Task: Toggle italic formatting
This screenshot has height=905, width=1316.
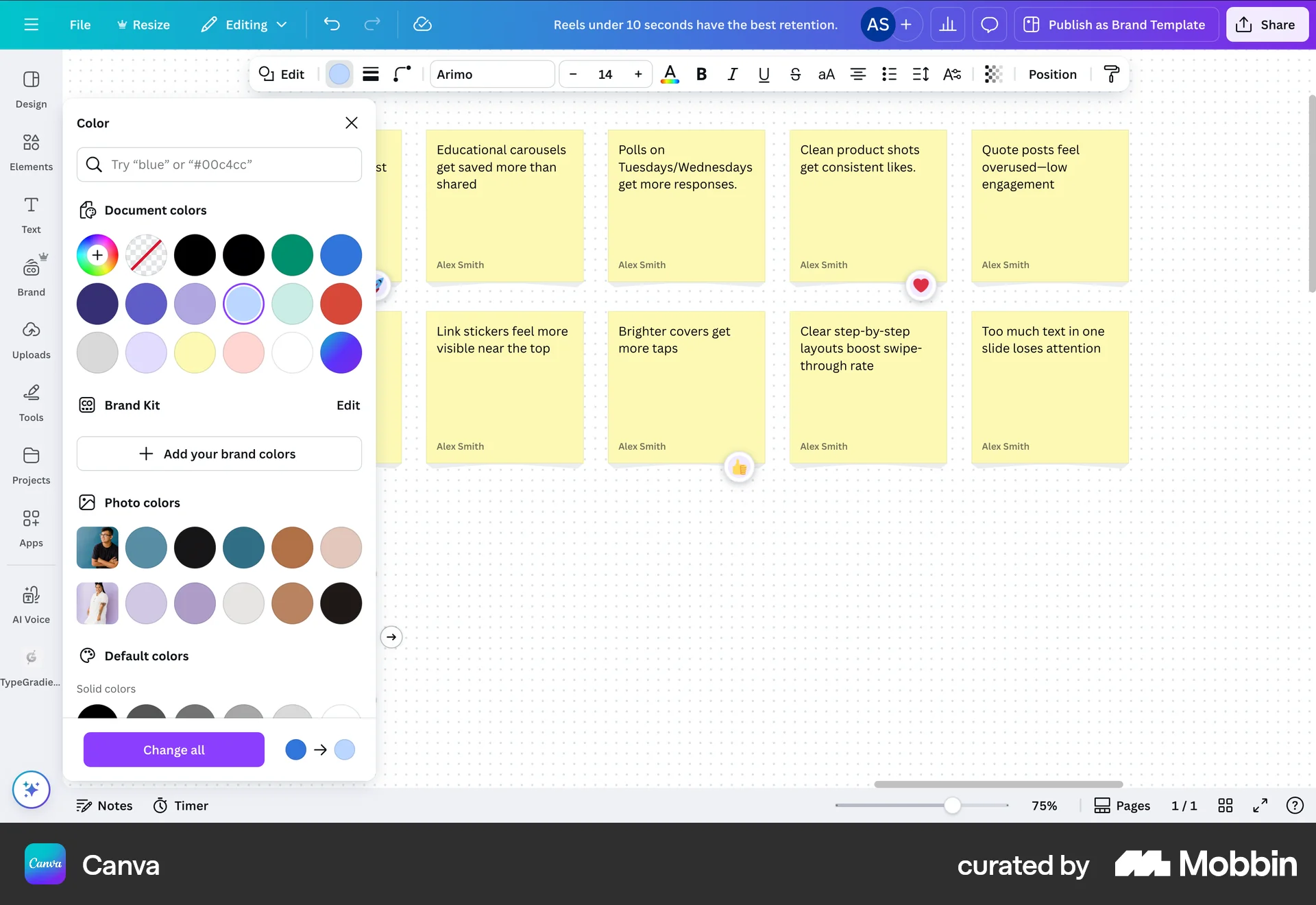Action: 732,74
